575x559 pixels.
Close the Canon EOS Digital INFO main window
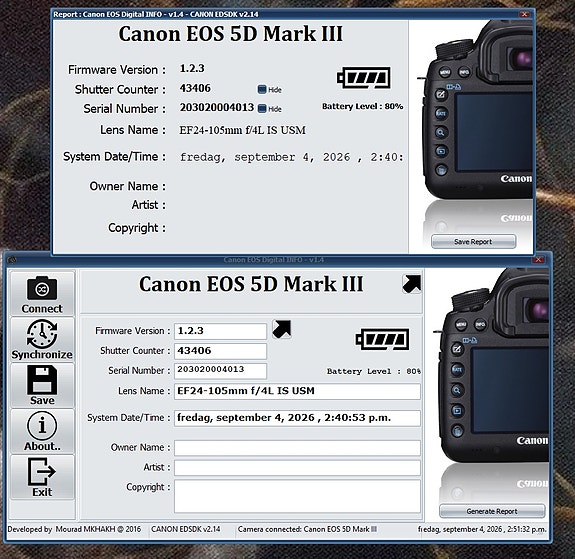538,260
